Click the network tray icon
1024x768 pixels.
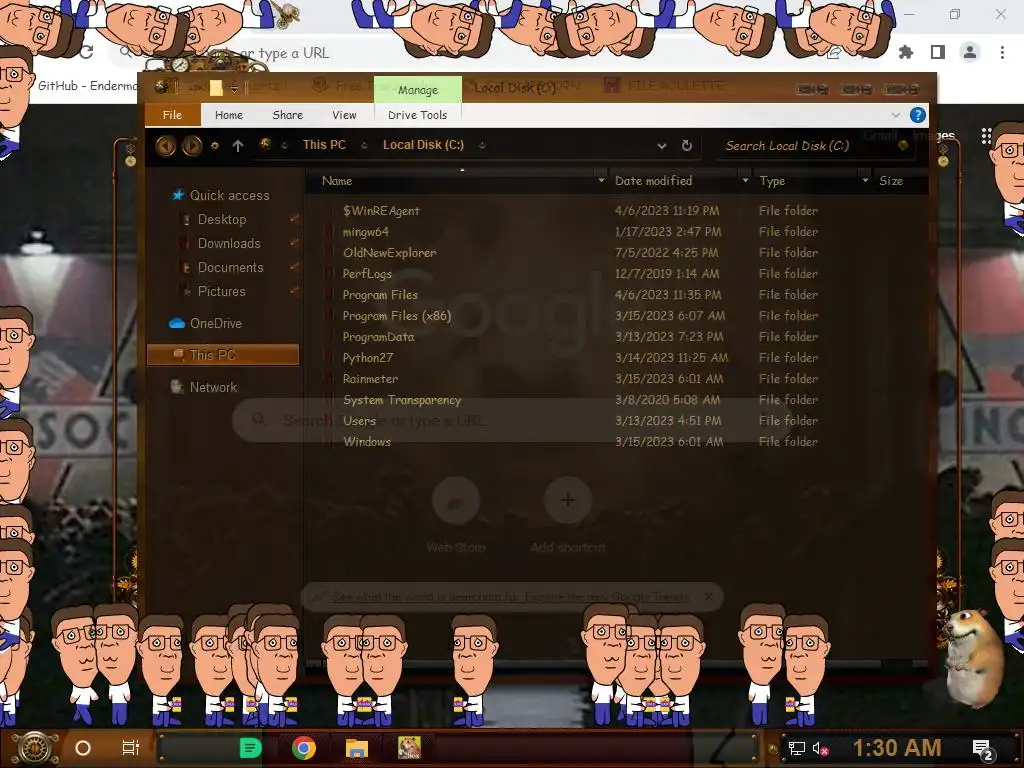tap(797, 748)
